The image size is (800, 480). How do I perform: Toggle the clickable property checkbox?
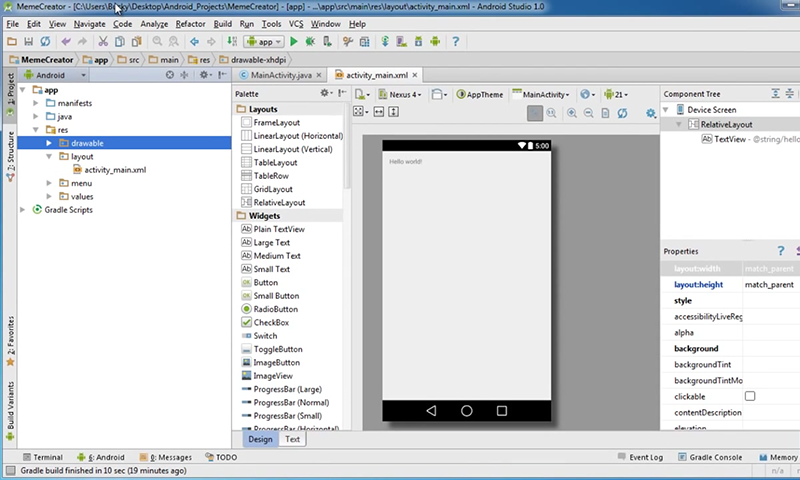[750, 396]
